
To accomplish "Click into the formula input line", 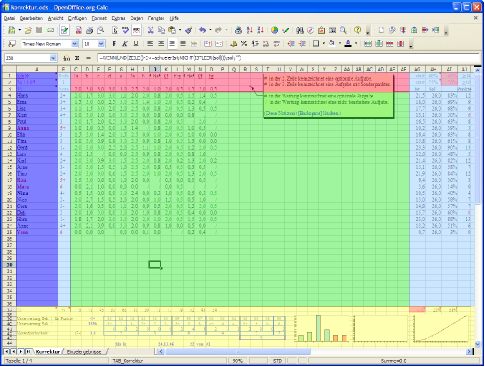I will (288, 58).
